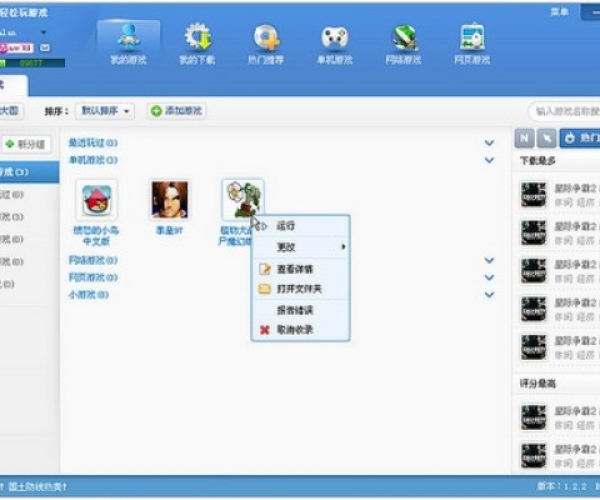600x500 pixels.
Task: Click the 版本 1.2.2 version text
Action: pyautogui.click(x=562, y=486)
